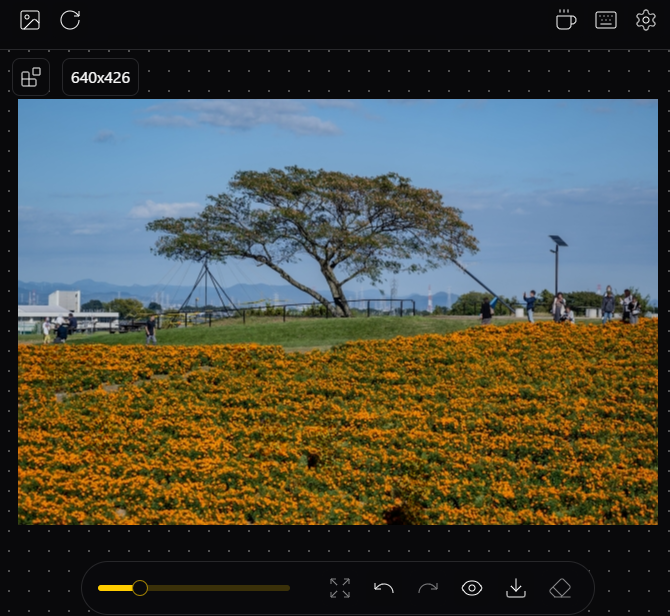This screenshot has width=670, height=616.
Task: Undo the last edit with the undo arrow
Action: [384, 588]
